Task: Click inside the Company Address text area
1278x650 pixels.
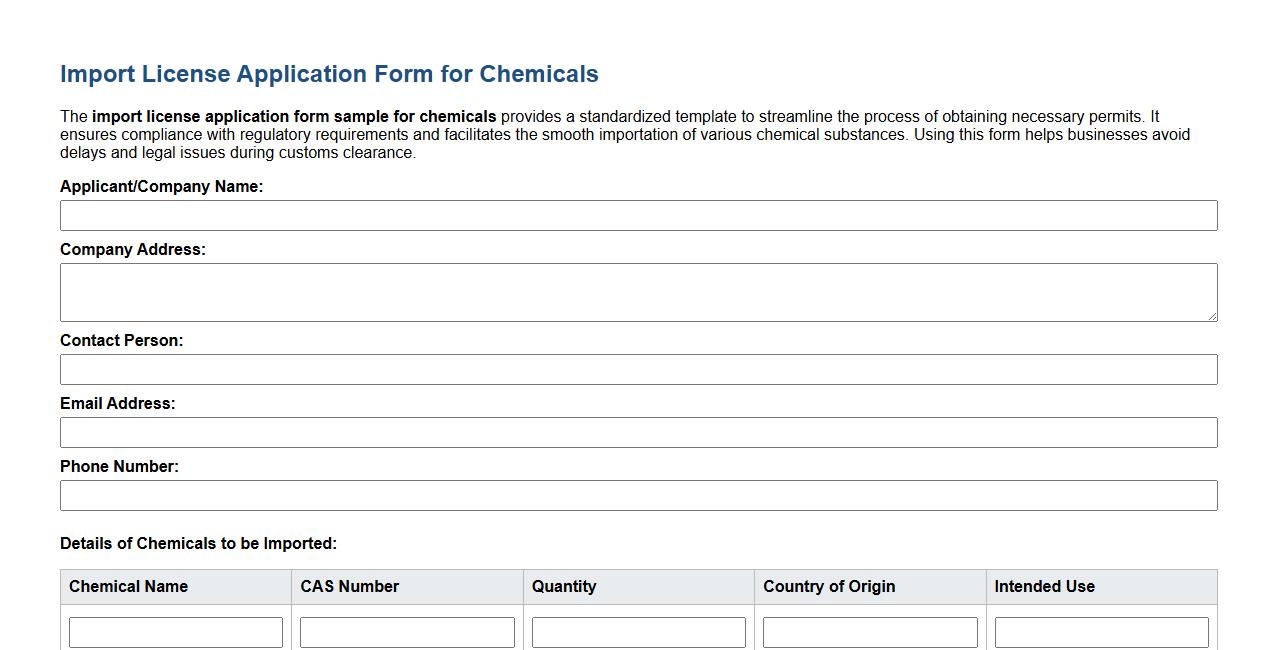Action: [x=638, y=291]
